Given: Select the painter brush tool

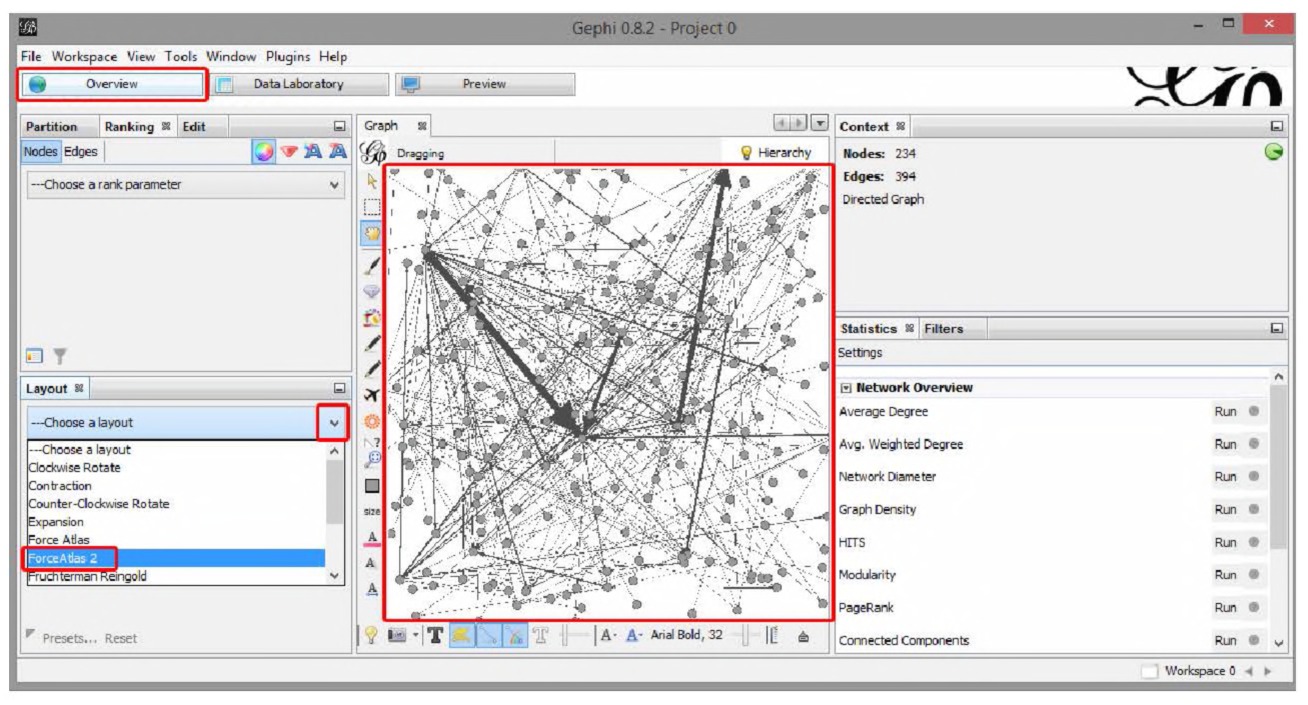Looking at the screenshot, I should (372, 266).
